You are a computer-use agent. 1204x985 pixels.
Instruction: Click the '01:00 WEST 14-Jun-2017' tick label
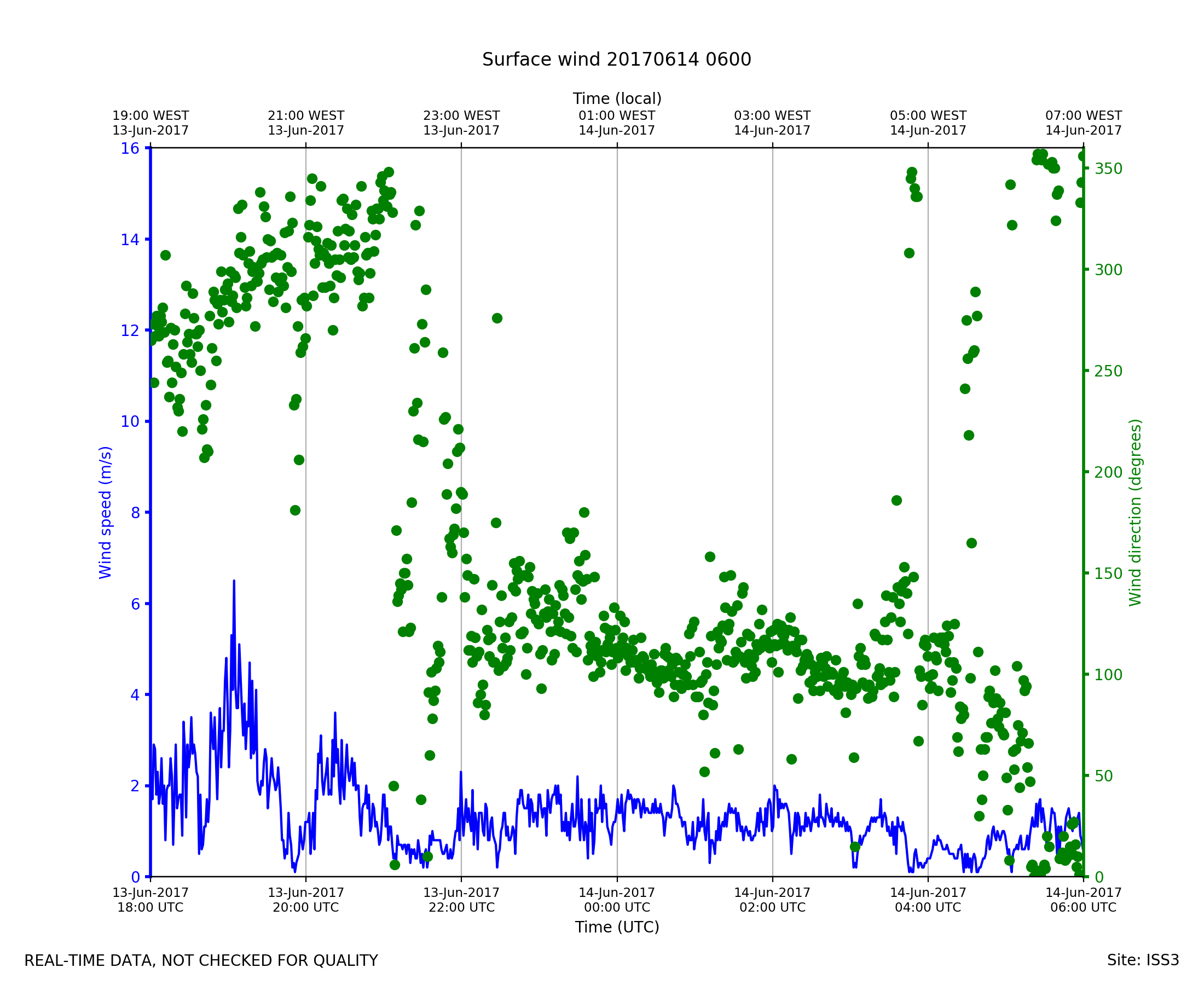click(617, 123)
